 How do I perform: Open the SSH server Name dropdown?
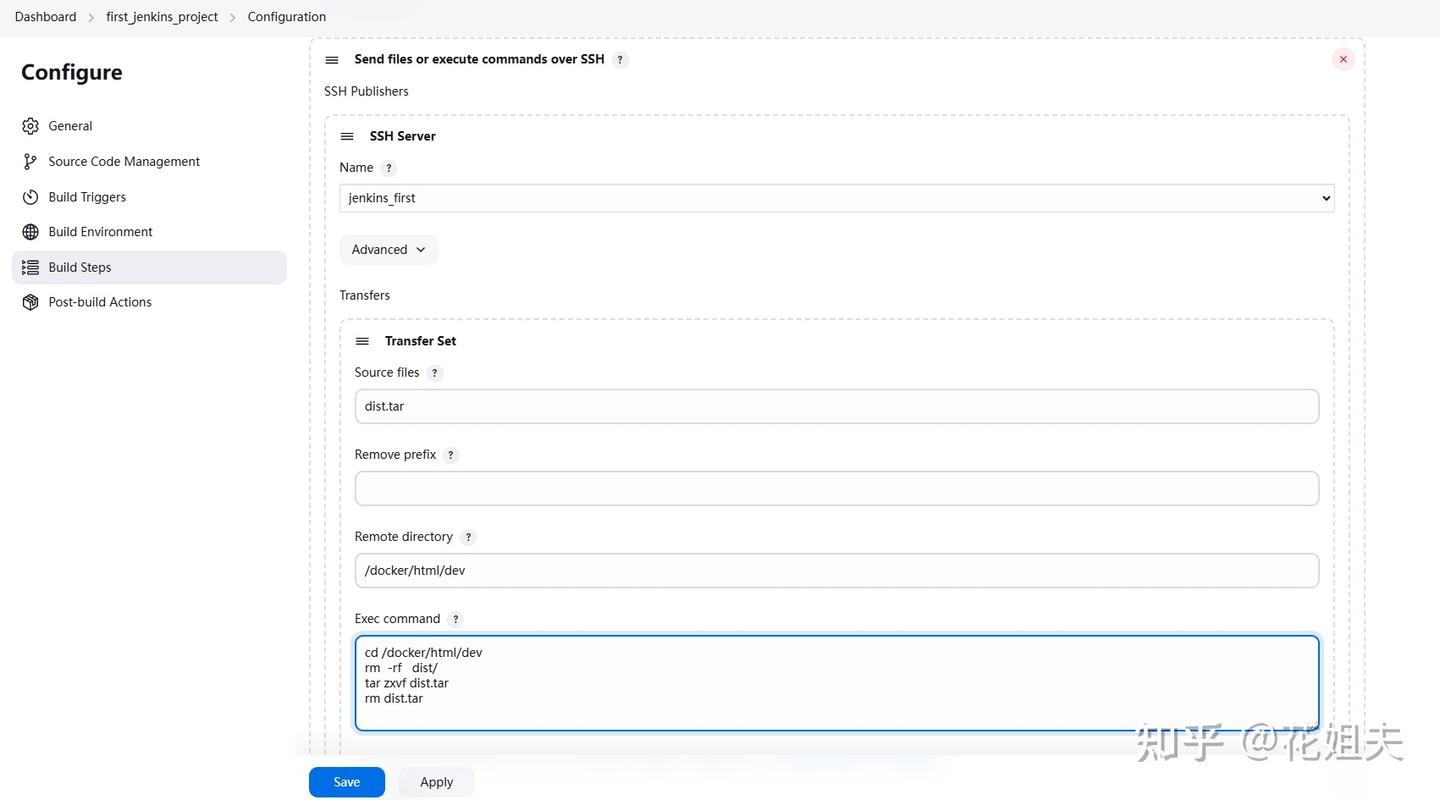point(836,197)
